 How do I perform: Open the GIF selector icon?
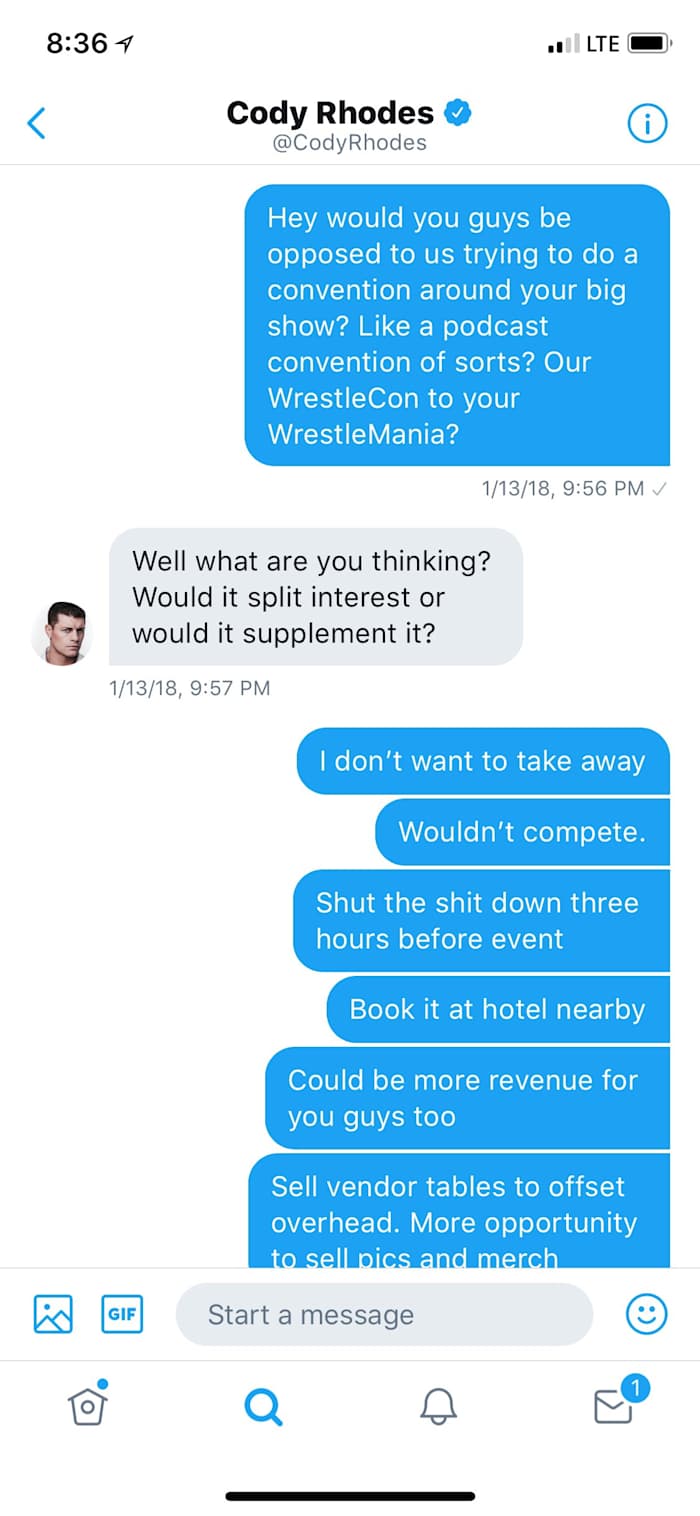tap(122, 1314)
